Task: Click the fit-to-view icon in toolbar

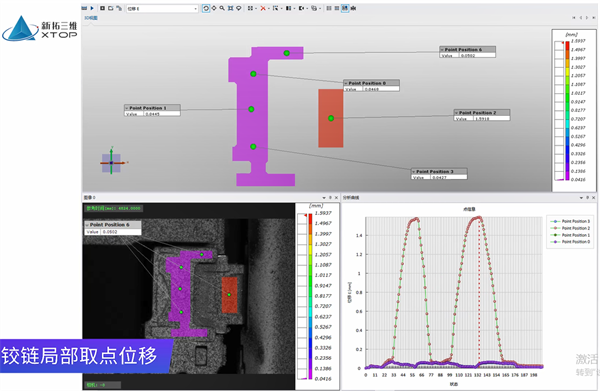Action: click(x=230, y=8)
